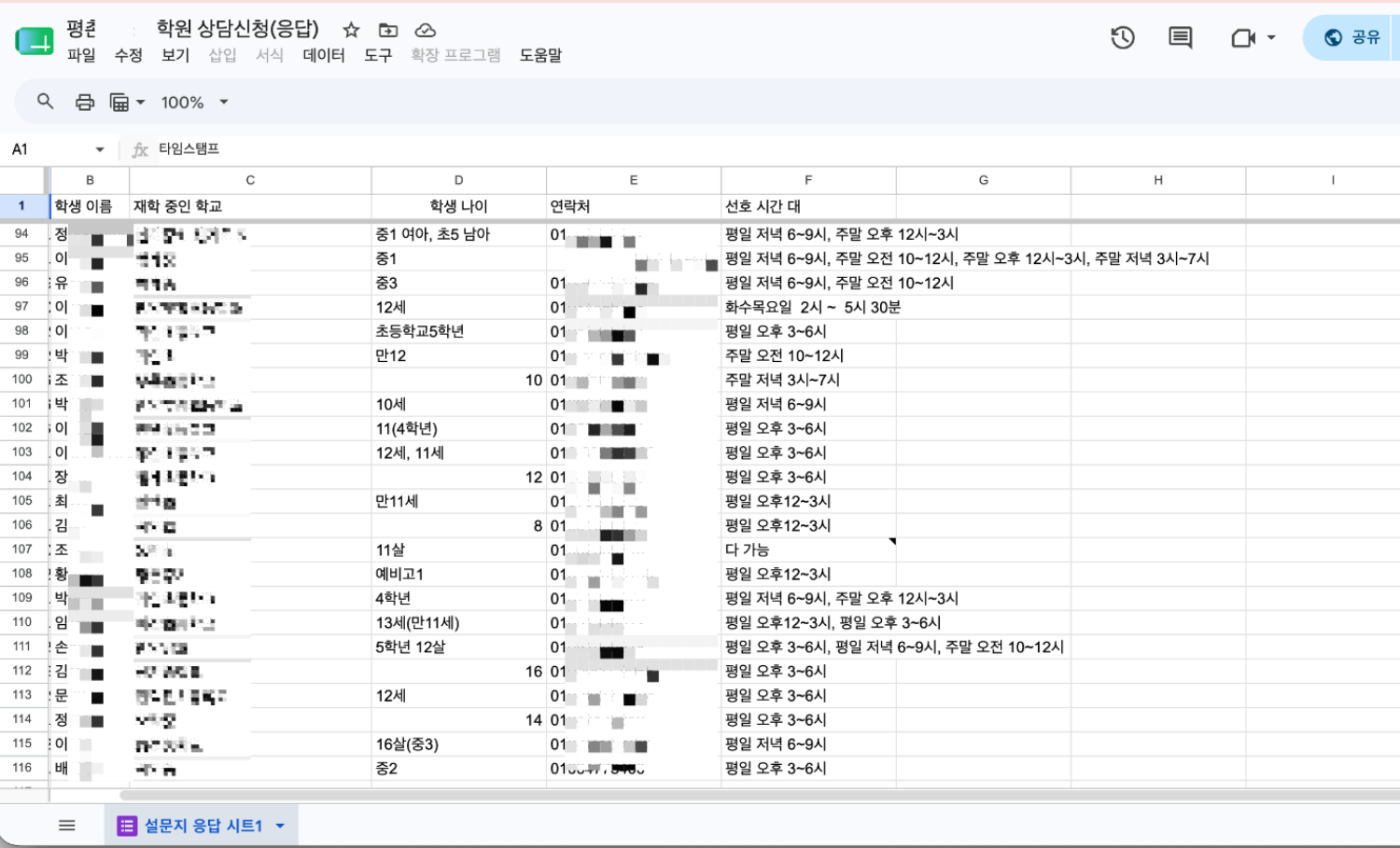Click the search magnifier in the toolbar
The width and height of the screenshot is (1400, 848).
[45, 102]
